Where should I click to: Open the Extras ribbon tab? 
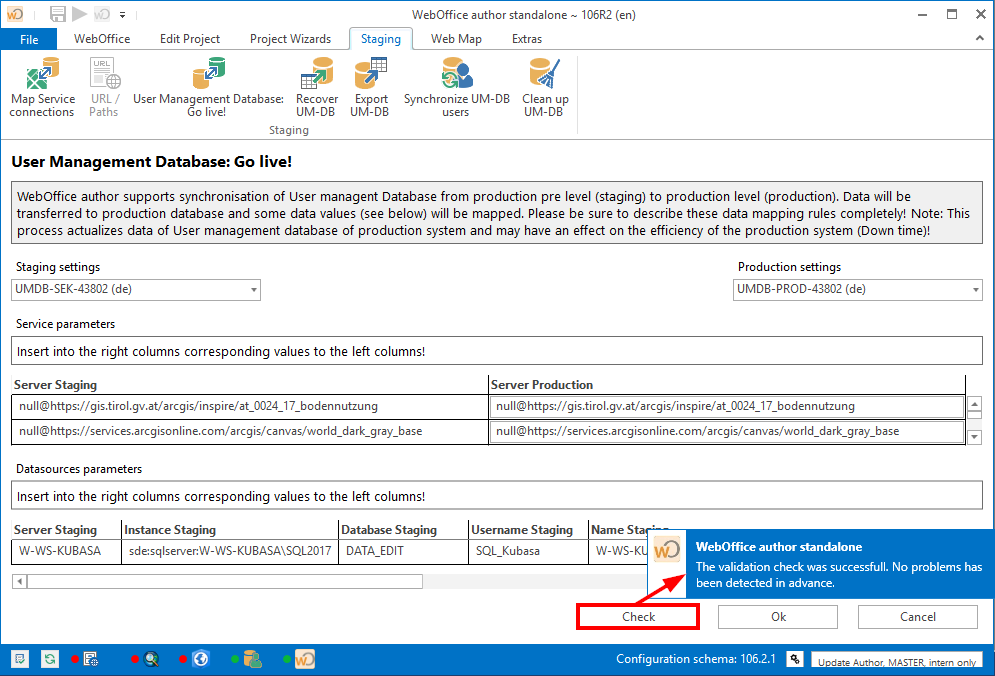click(x=527, y=39)
